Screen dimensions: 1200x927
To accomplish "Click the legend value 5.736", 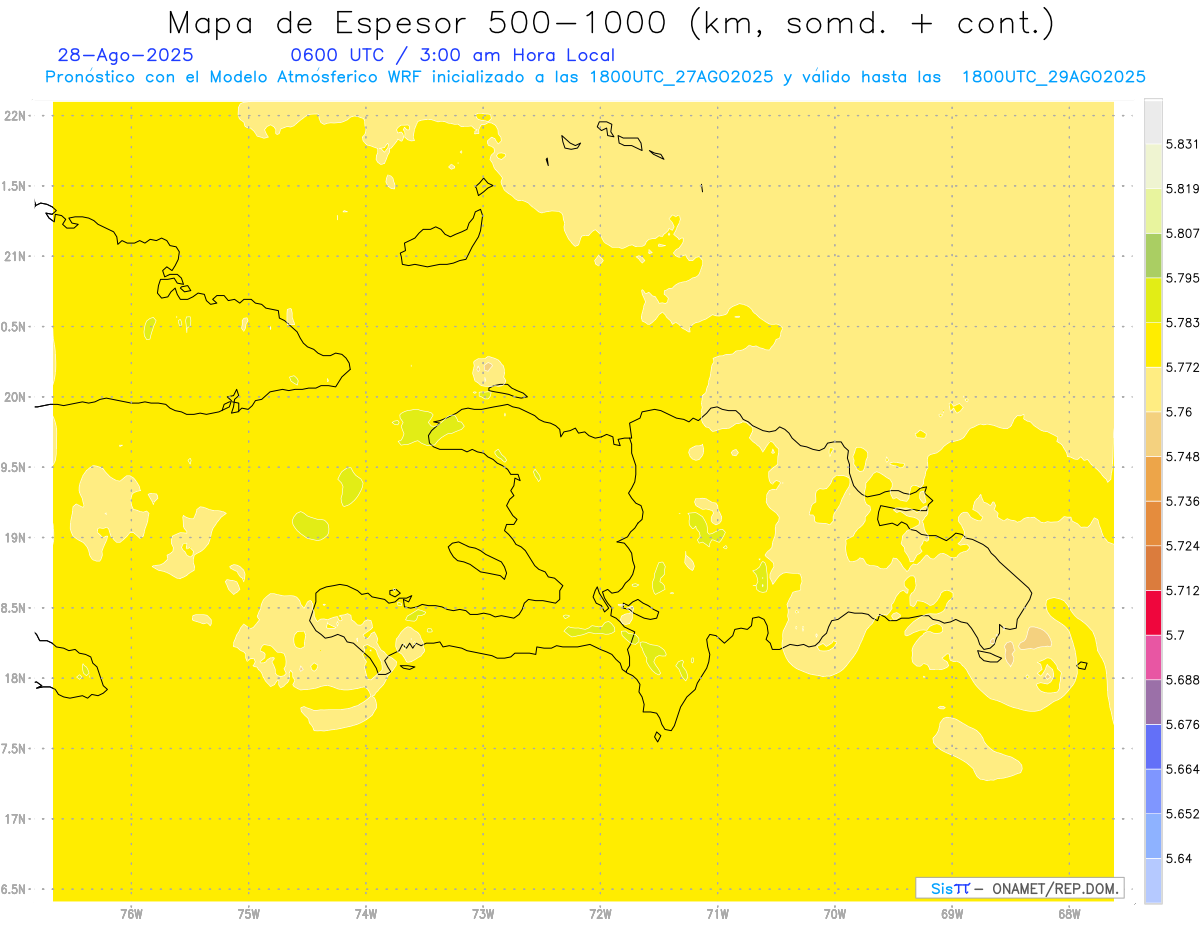I will coord(1182,501).
